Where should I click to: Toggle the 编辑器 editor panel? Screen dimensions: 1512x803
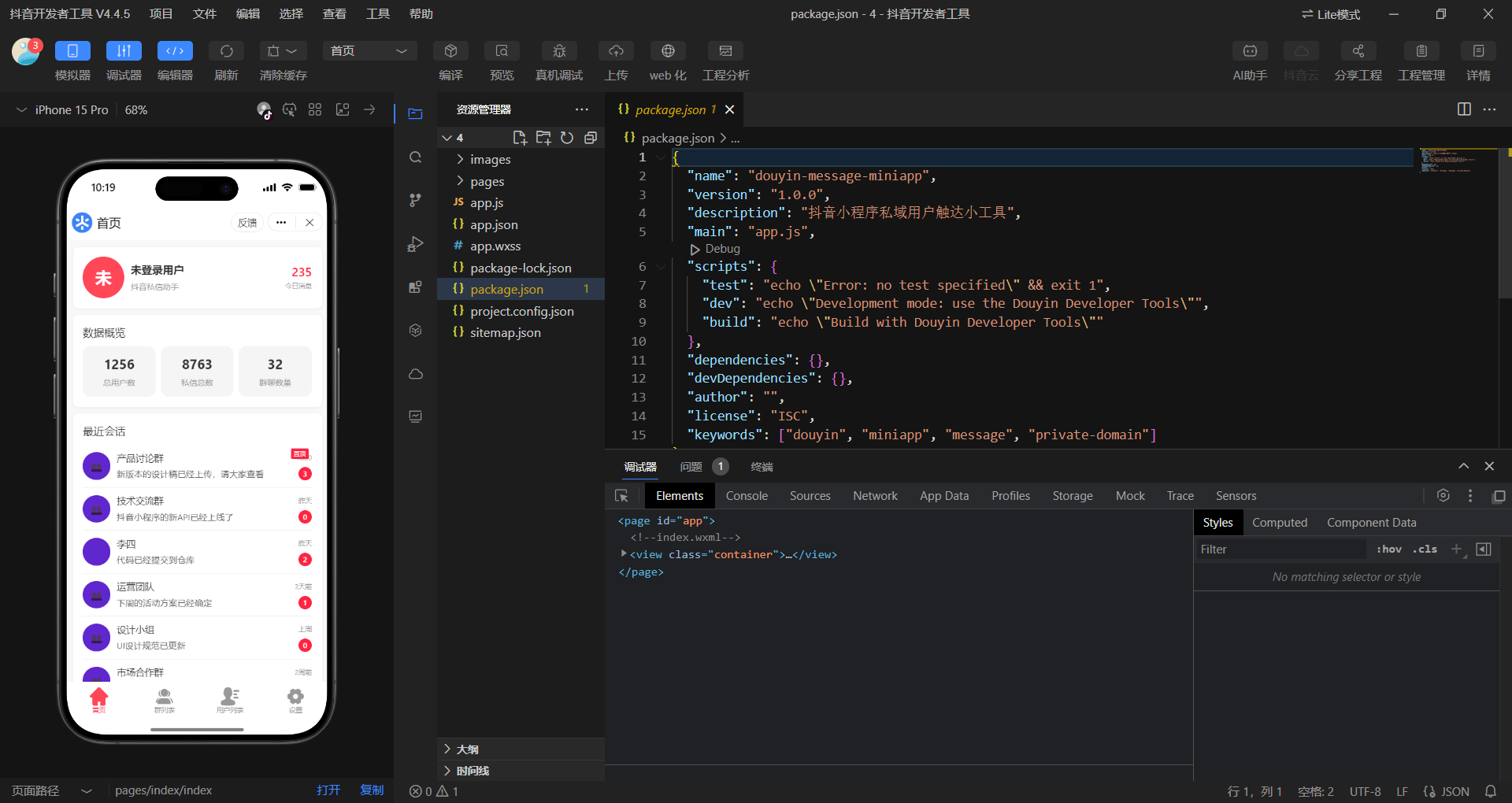coord(175,51)
